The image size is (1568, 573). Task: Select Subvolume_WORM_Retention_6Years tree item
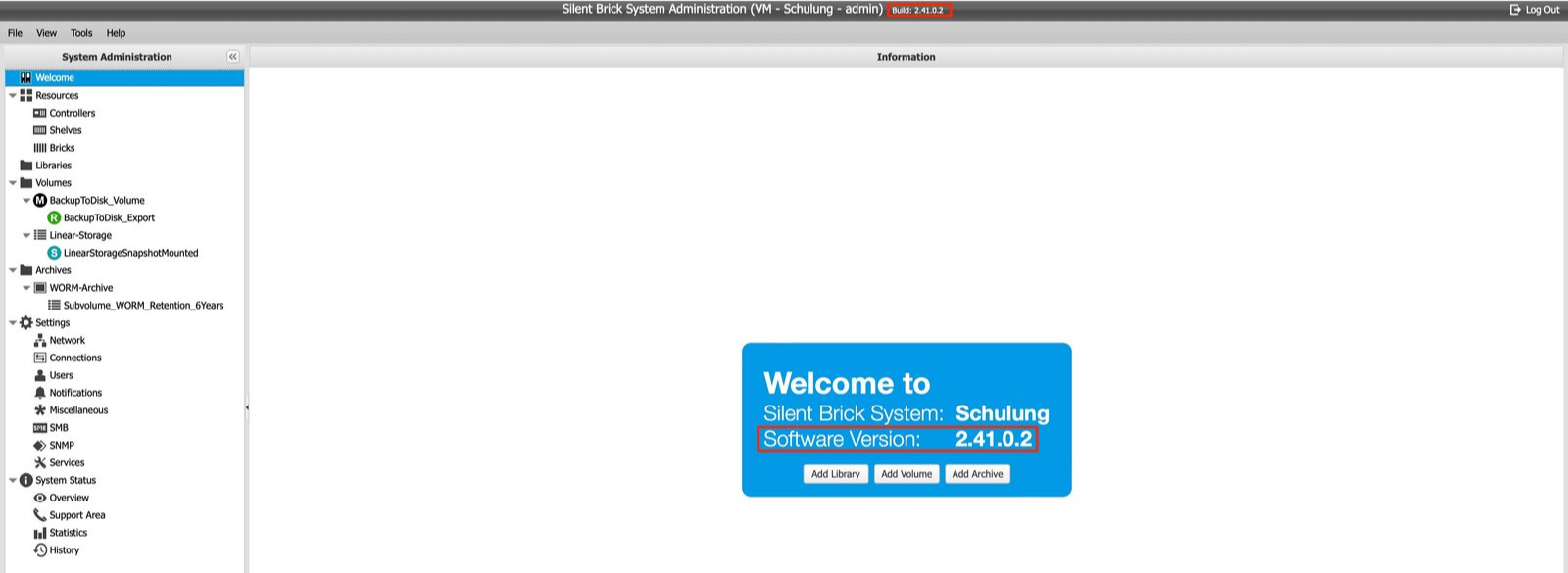(143, 306)
